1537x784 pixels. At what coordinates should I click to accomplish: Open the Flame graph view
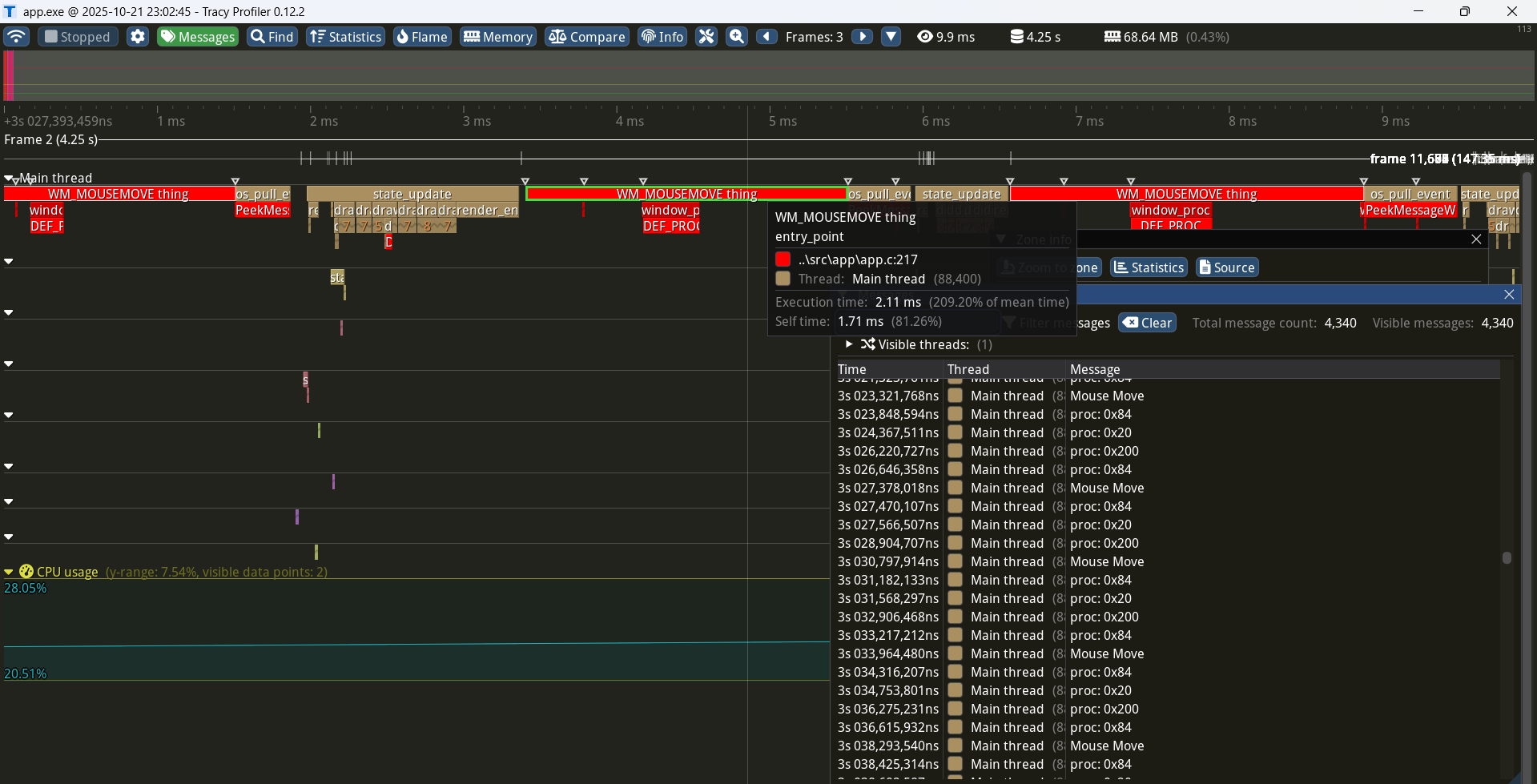(422, 37)
